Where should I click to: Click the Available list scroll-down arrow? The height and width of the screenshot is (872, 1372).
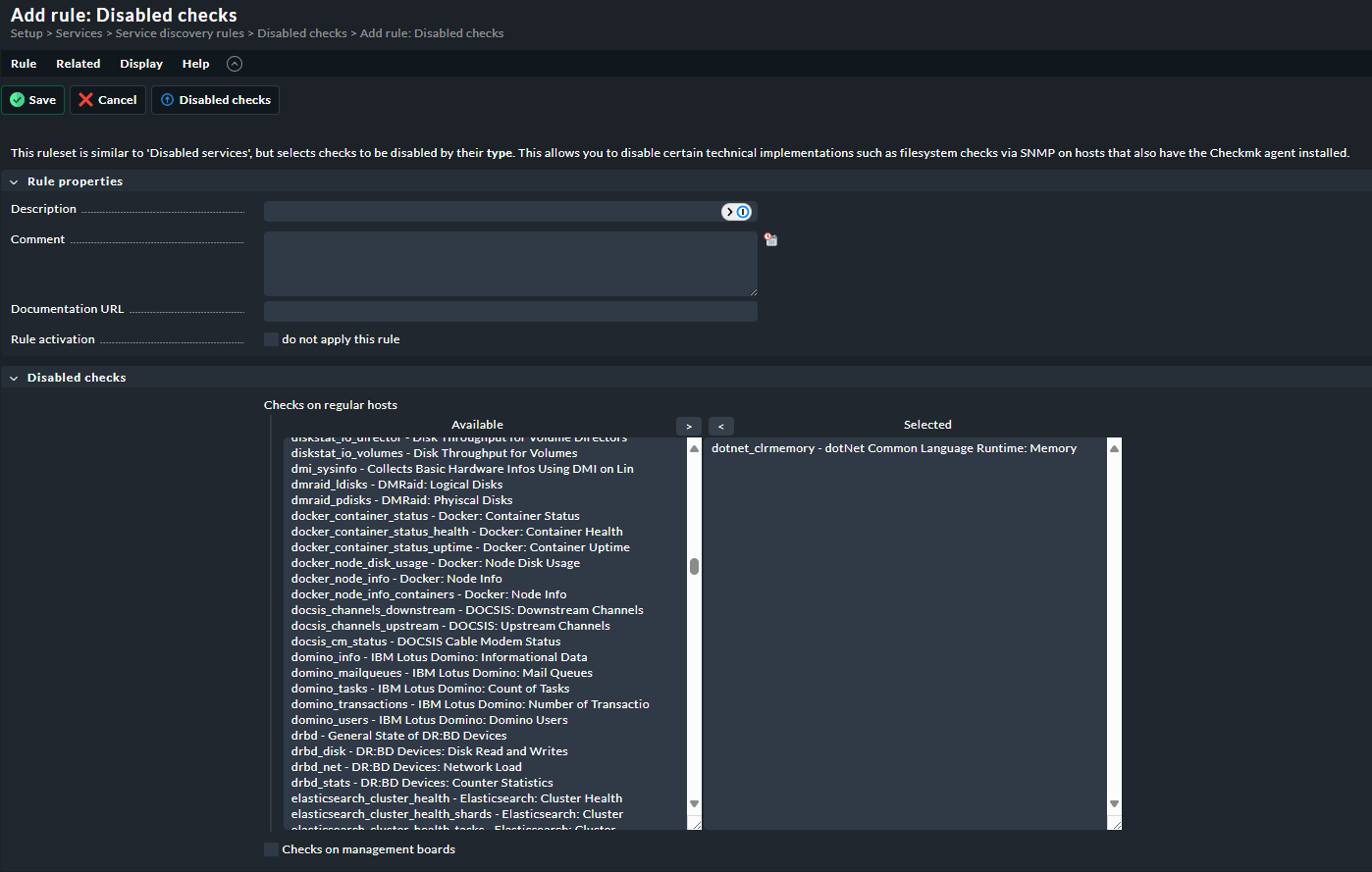point(694,803)
